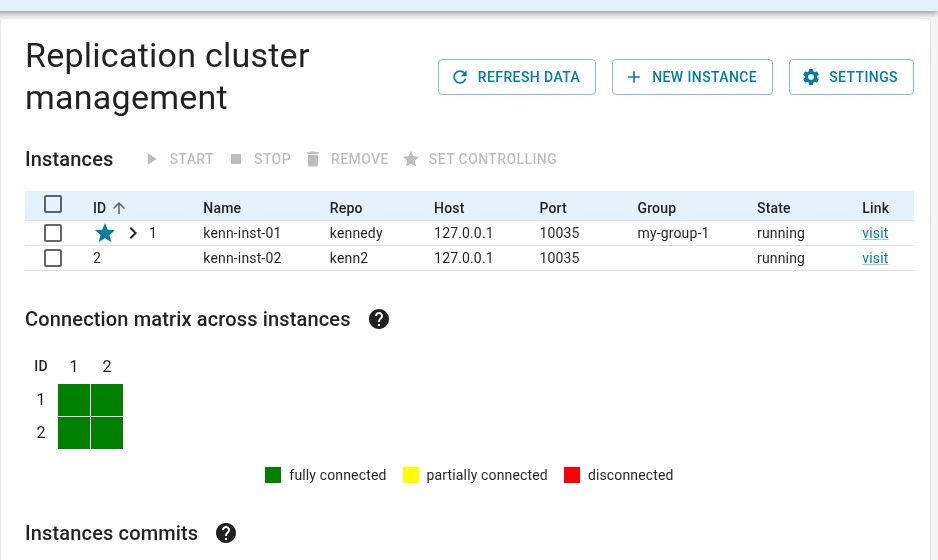This screenshot has width=938, height=560.
Task: Click the star icon beside Set Controlling
Action: (x=411, y=159)
